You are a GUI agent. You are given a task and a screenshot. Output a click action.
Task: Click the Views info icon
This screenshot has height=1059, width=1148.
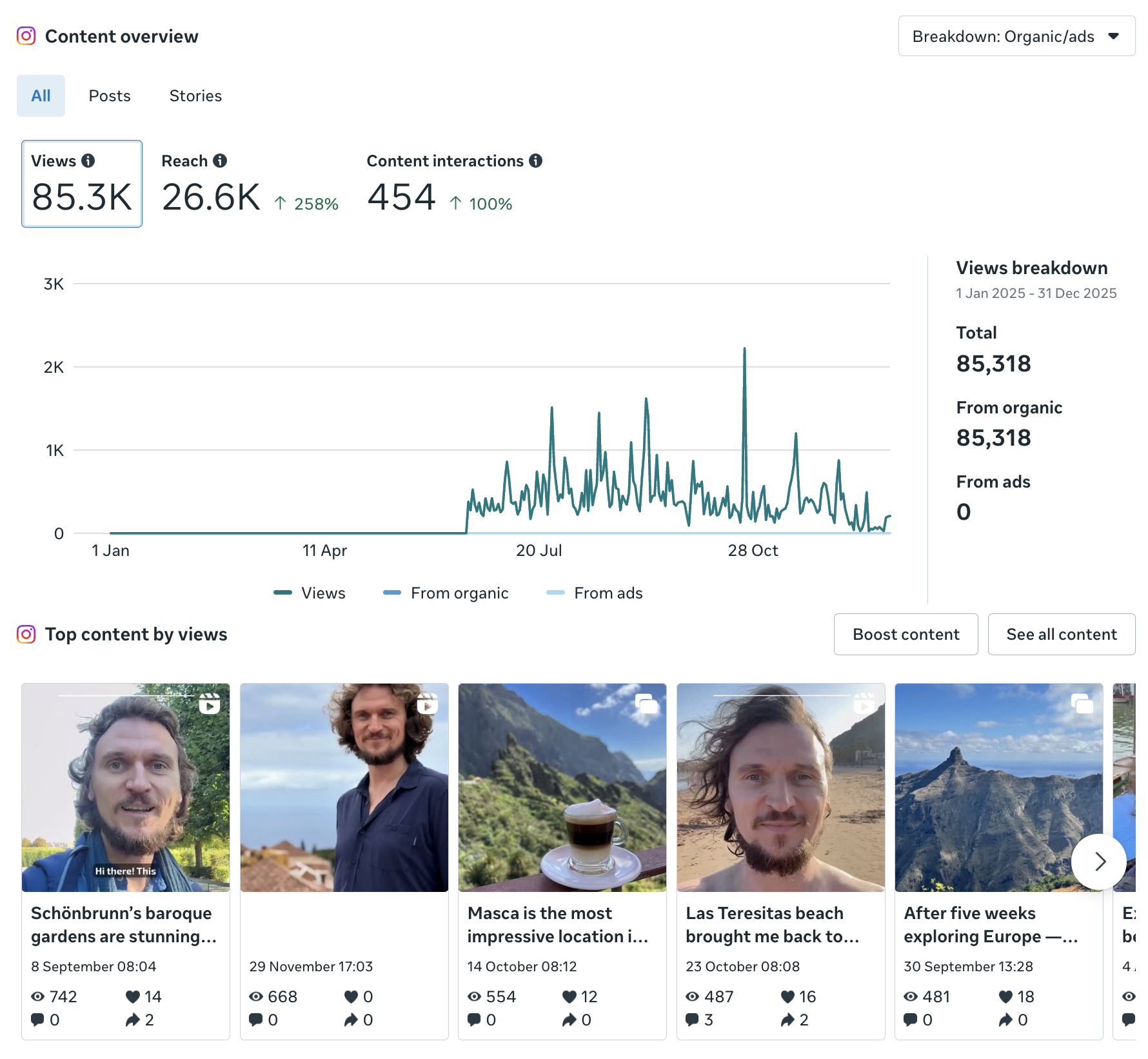tap(88, 161)
